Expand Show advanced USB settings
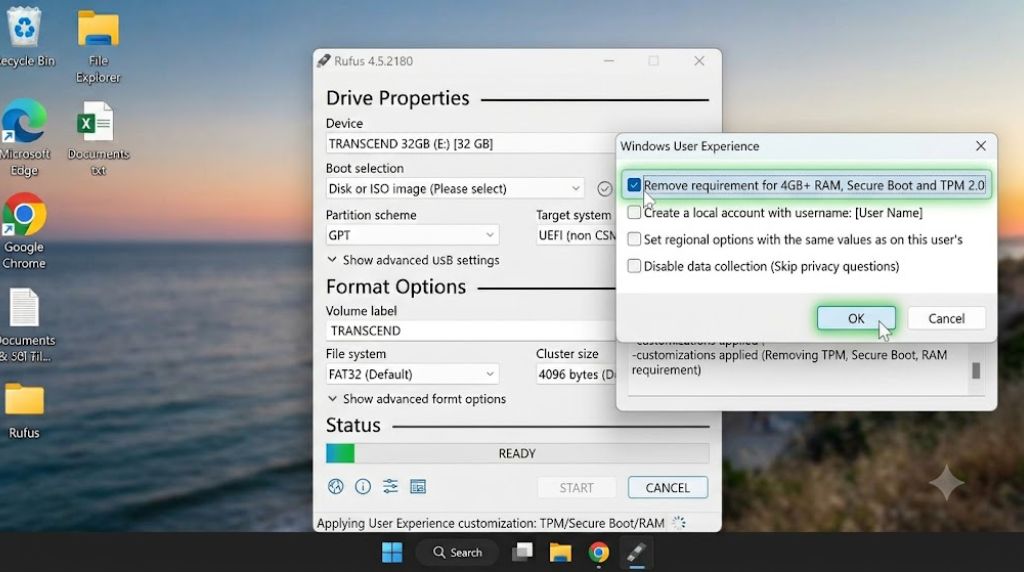Image resolution: width=1024 pixels, height=572 pixels. click(413, 260)
